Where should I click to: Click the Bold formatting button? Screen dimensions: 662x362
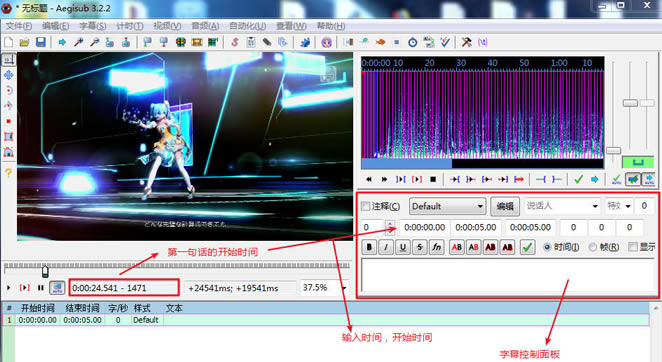click(369, 247)
